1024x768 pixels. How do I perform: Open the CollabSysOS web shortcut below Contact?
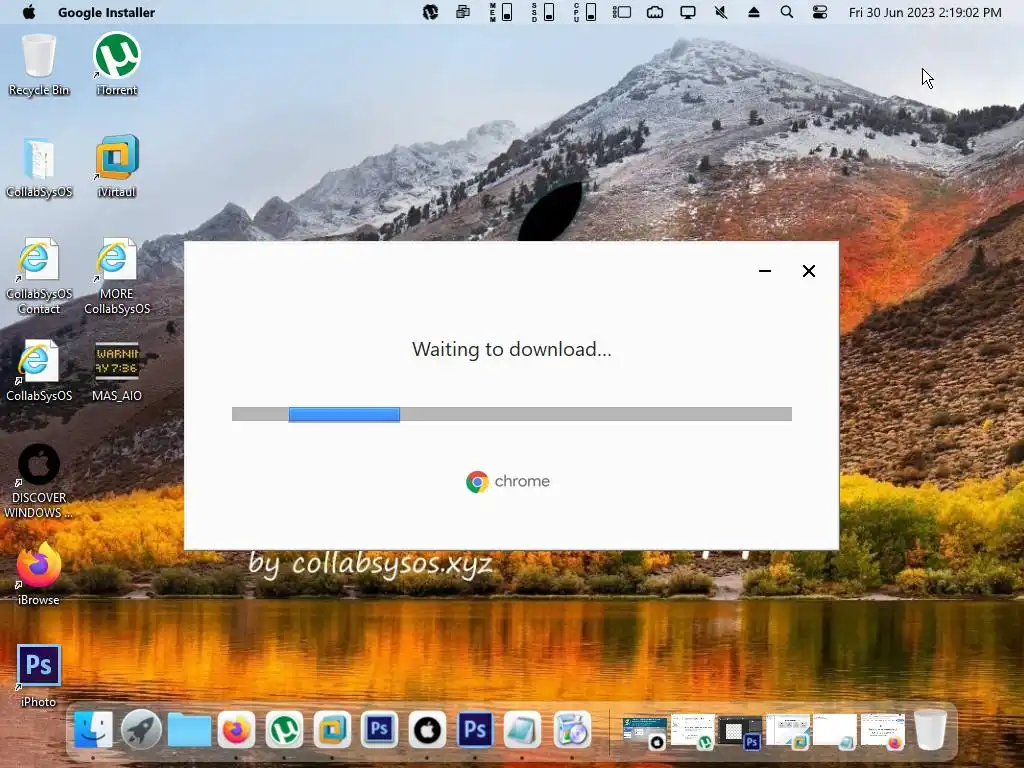click(x=39, y=370)
